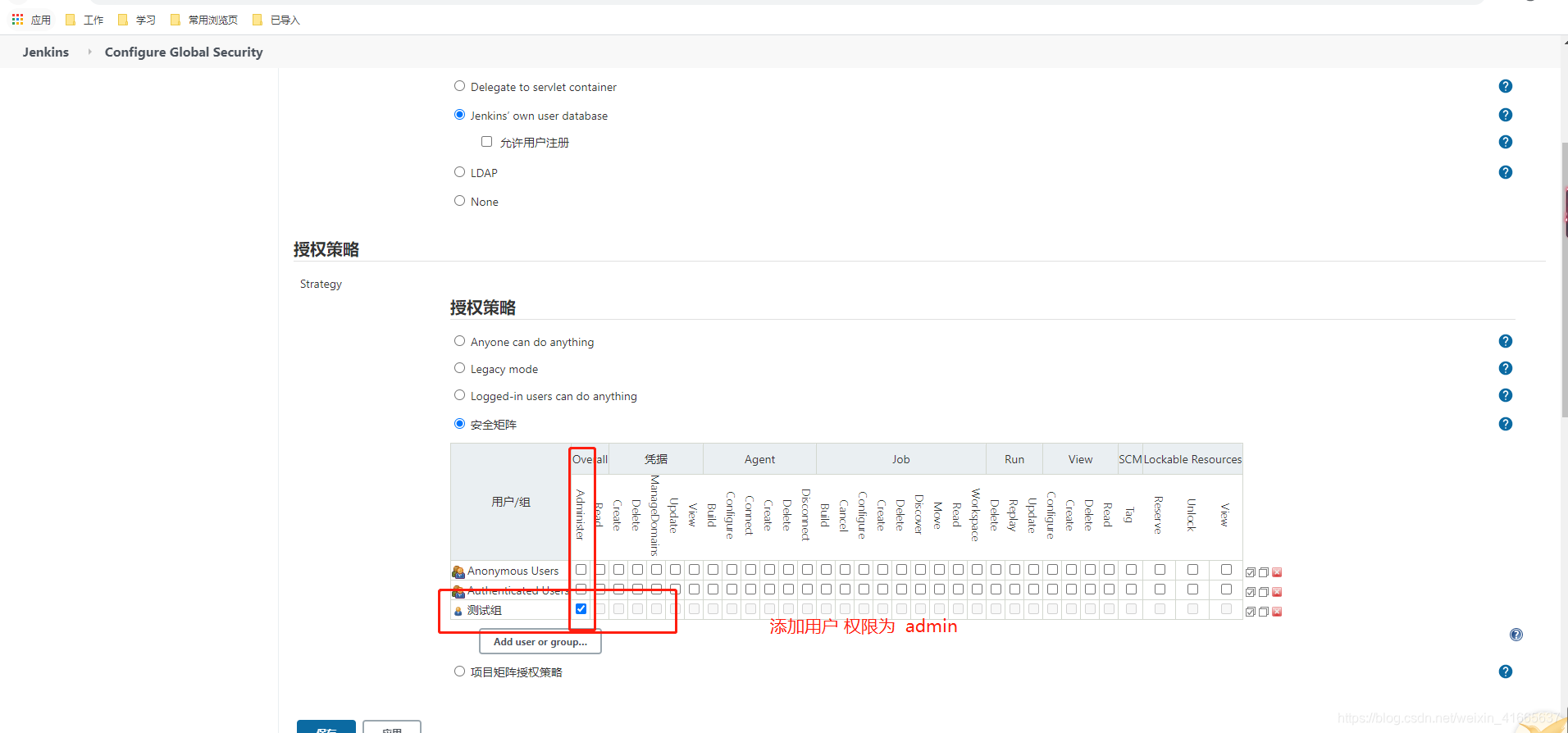
Task: Select the 安全矩阵 radio option
Action: click(x=459, y=424)
